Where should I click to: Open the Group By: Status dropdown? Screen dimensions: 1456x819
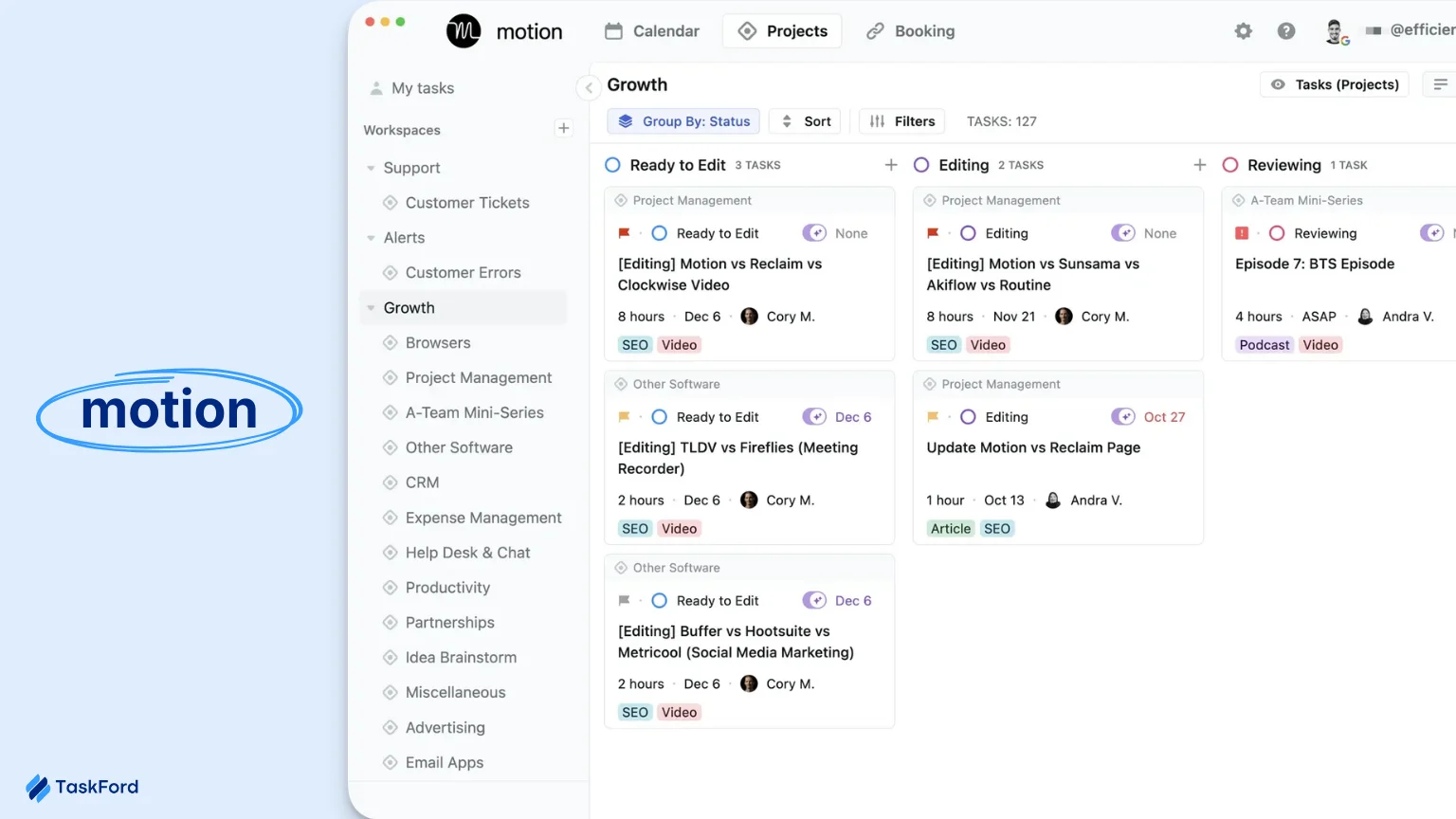click(683, 121)
